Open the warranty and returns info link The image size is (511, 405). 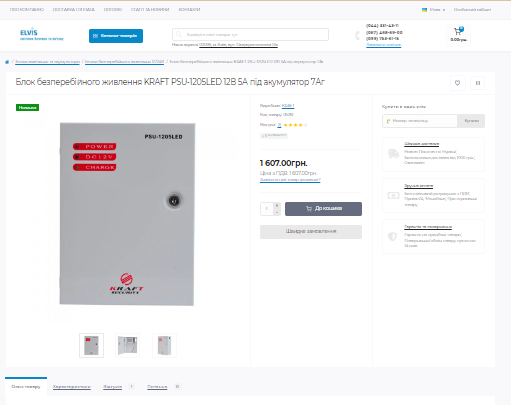[x=428, y=227]
